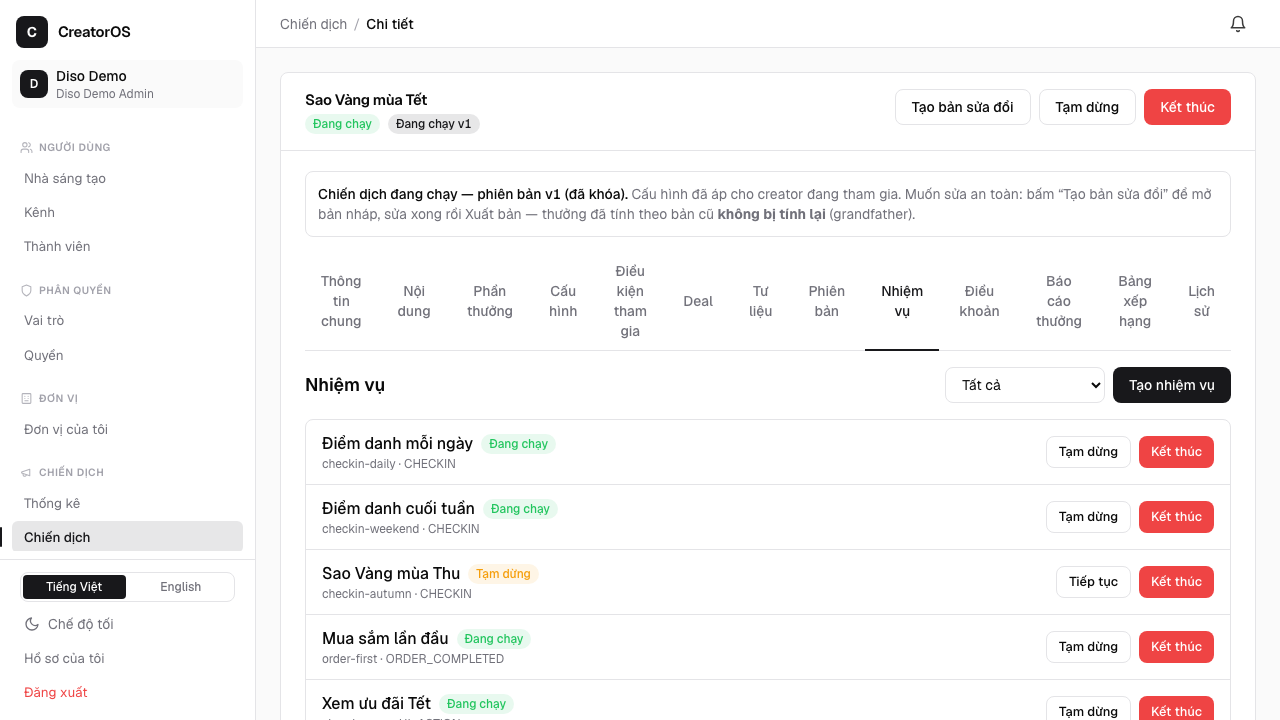Select the Điều khoản tab

coord(979,301)
